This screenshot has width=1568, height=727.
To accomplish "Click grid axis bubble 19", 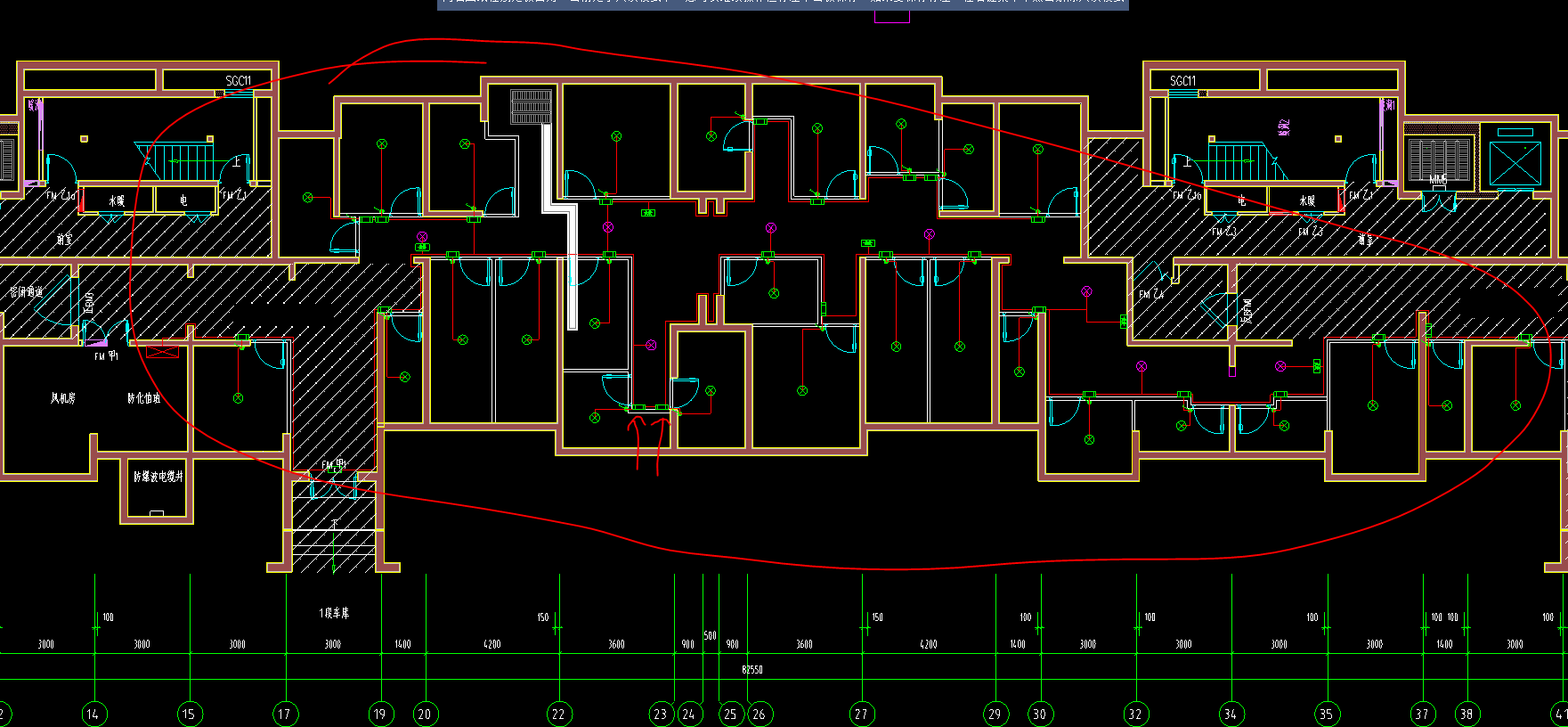I will coord(381,714).
